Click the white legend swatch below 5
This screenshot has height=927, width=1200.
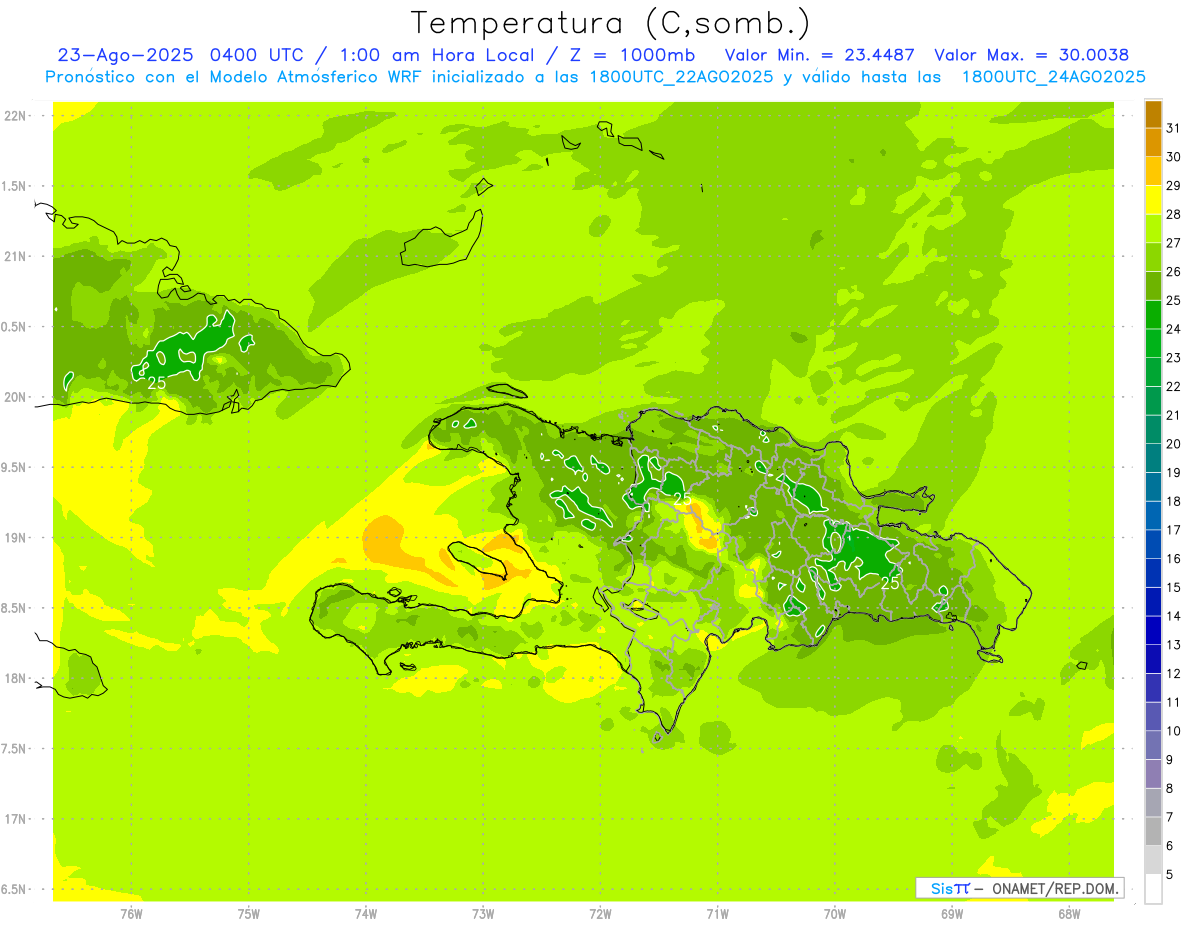(x=1153, y=889)
